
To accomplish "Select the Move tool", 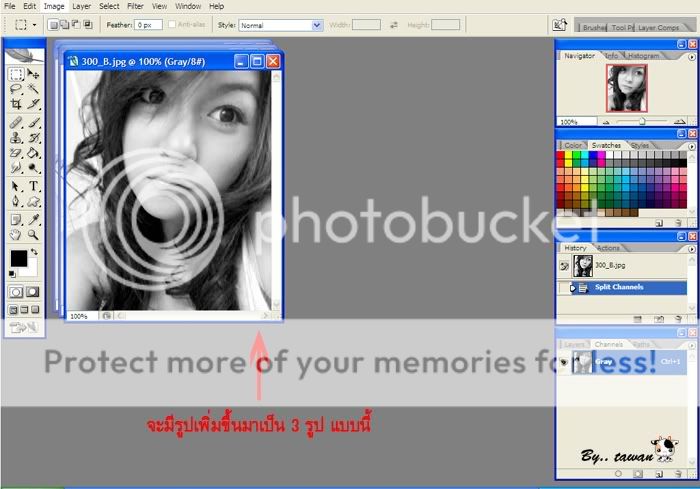I will pos(34,74).
